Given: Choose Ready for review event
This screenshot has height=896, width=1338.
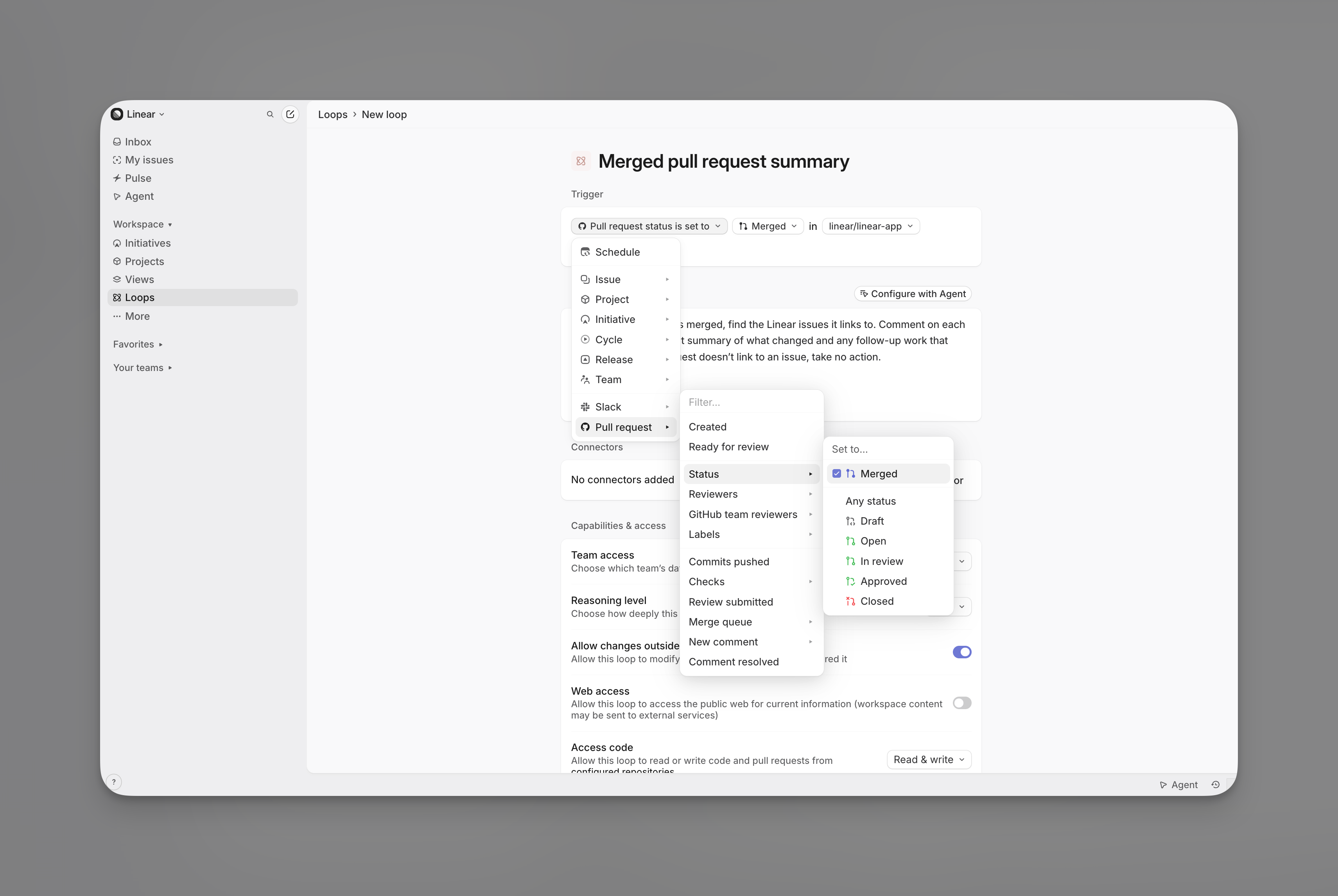Looking at the screenshot, I should 751,447.
